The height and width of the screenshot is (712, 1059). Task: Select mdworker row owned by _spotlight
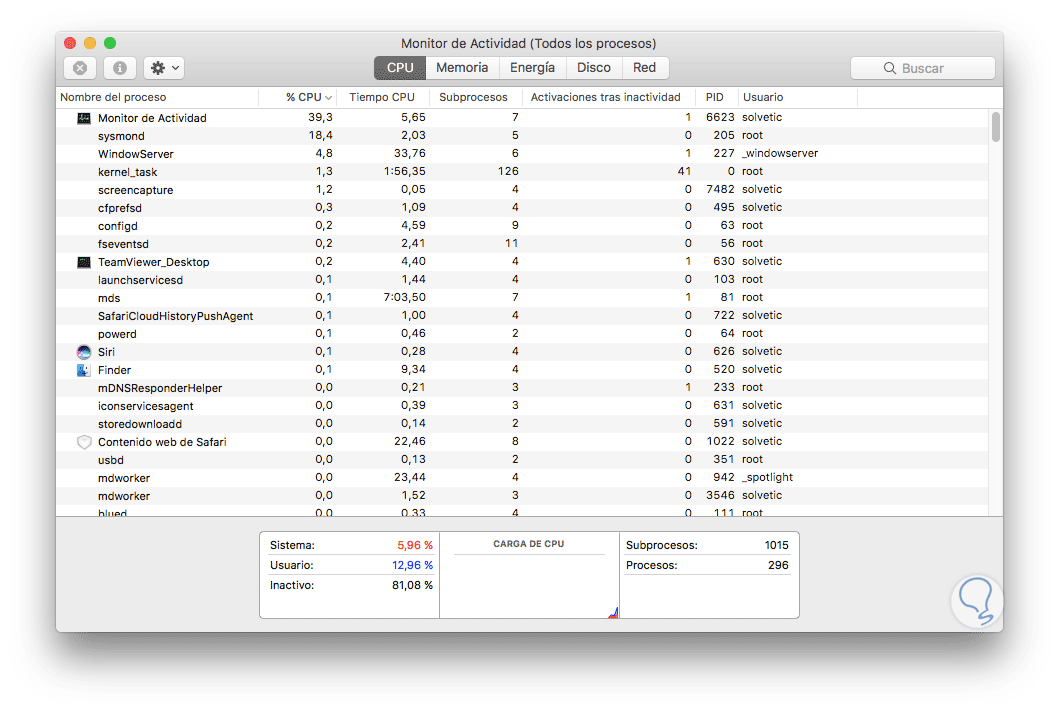[522, 478]
